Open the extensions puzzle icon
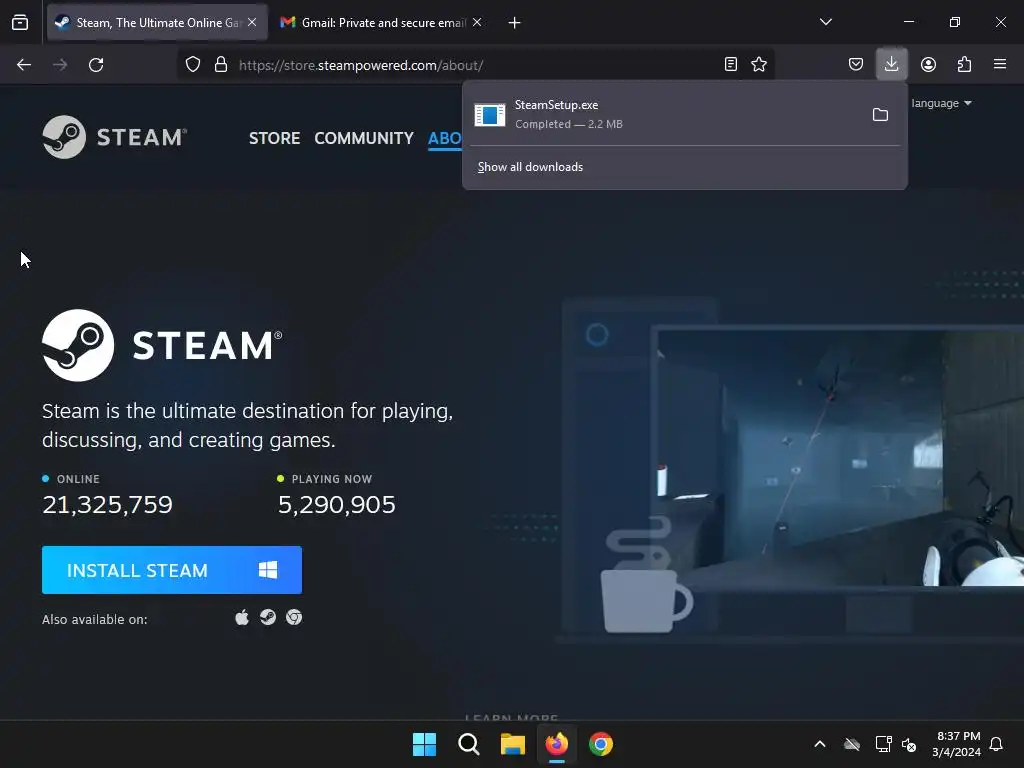 click(964, 64)
